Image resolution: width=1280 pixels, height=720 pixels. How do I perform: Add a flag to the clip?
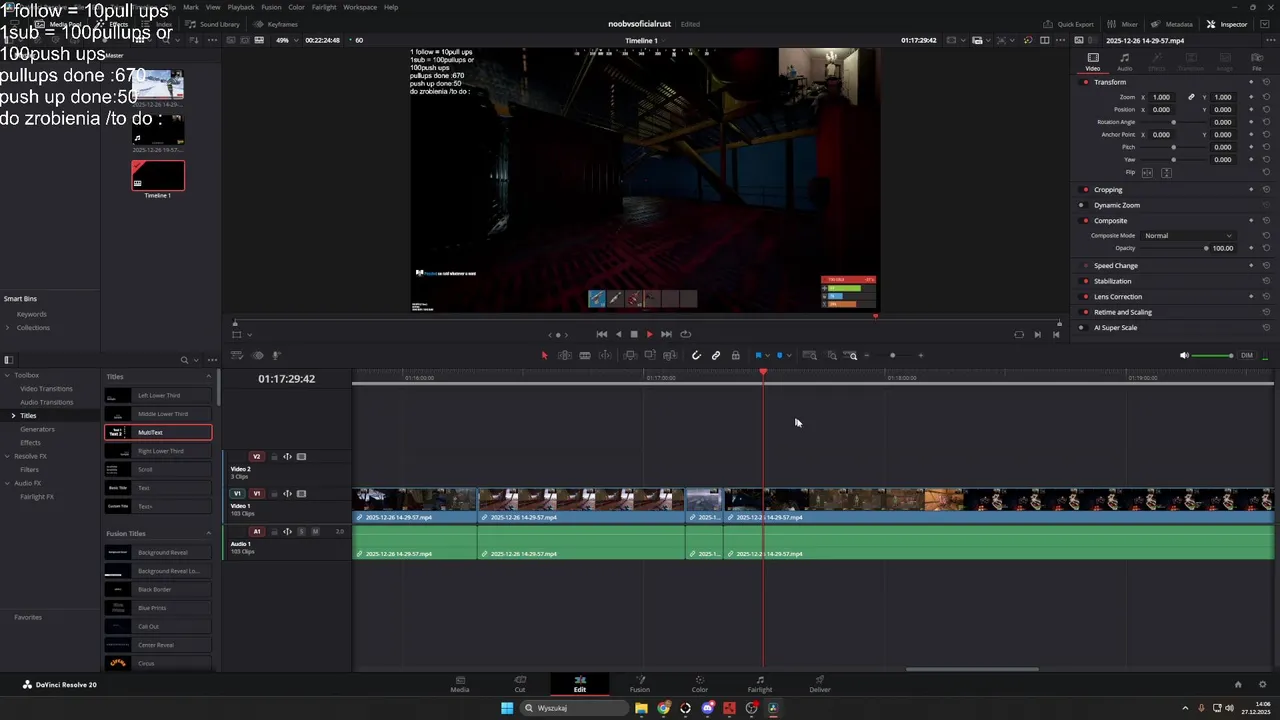pos(758,355)
